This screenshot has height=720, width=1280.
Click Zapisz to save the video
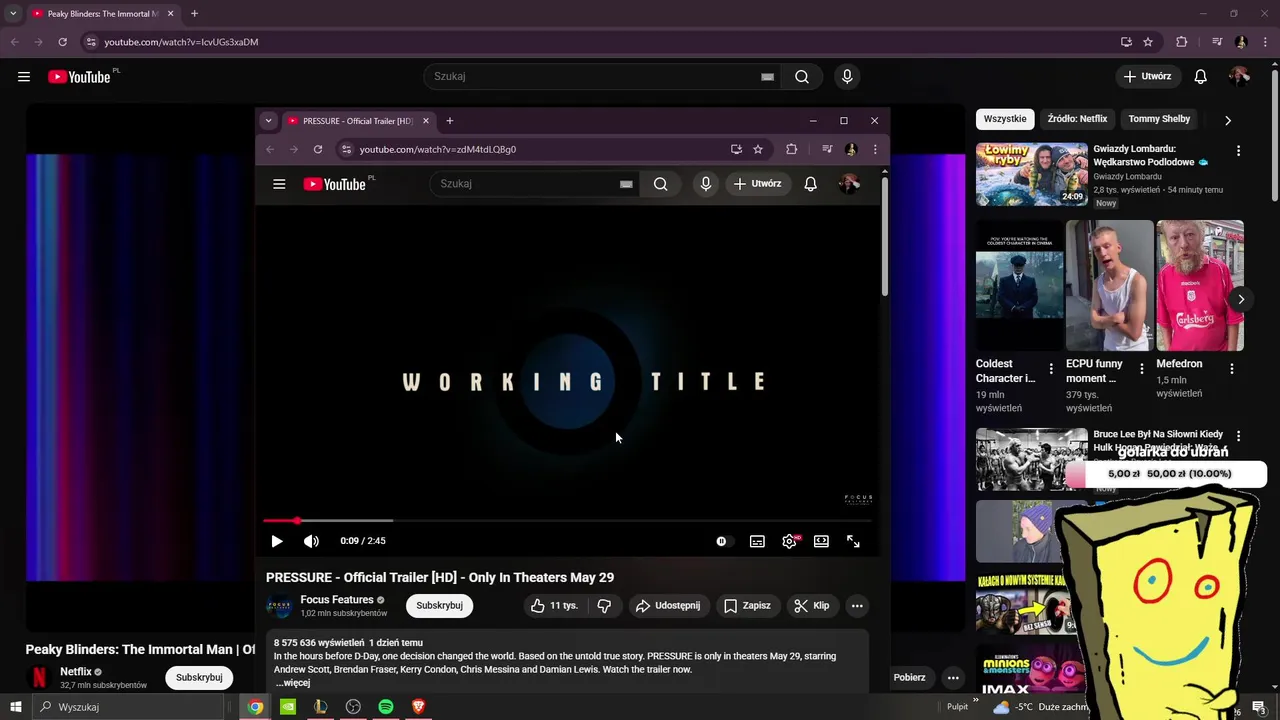coord(747,606)
